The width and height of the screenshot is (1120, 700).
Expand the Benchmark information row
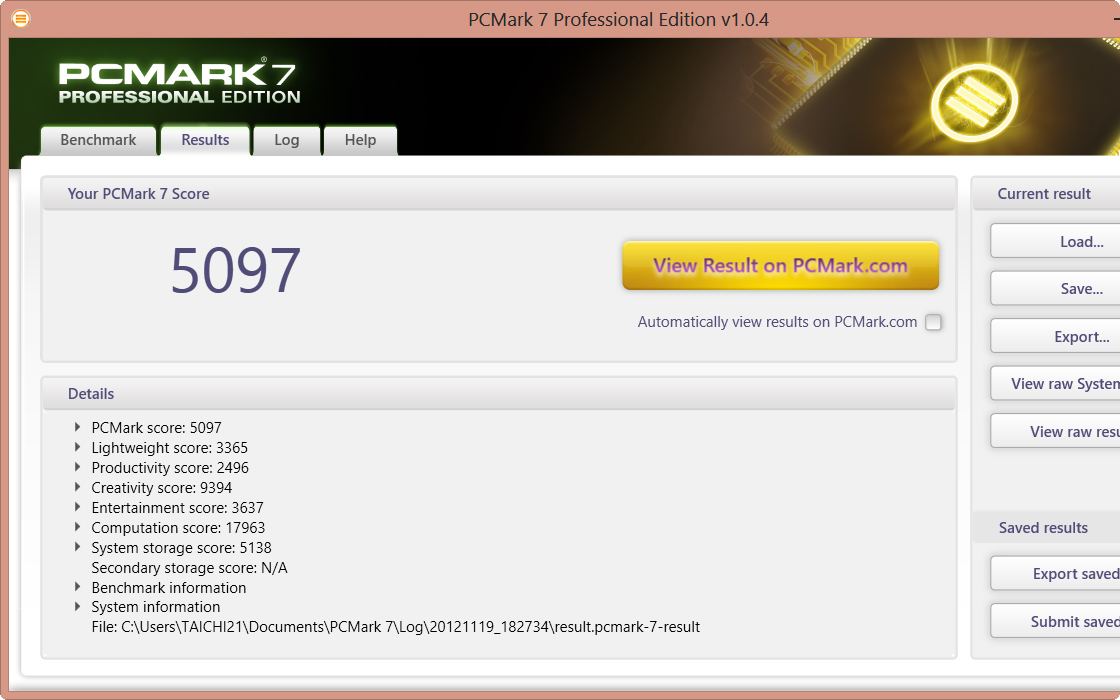tap(77, 587)
